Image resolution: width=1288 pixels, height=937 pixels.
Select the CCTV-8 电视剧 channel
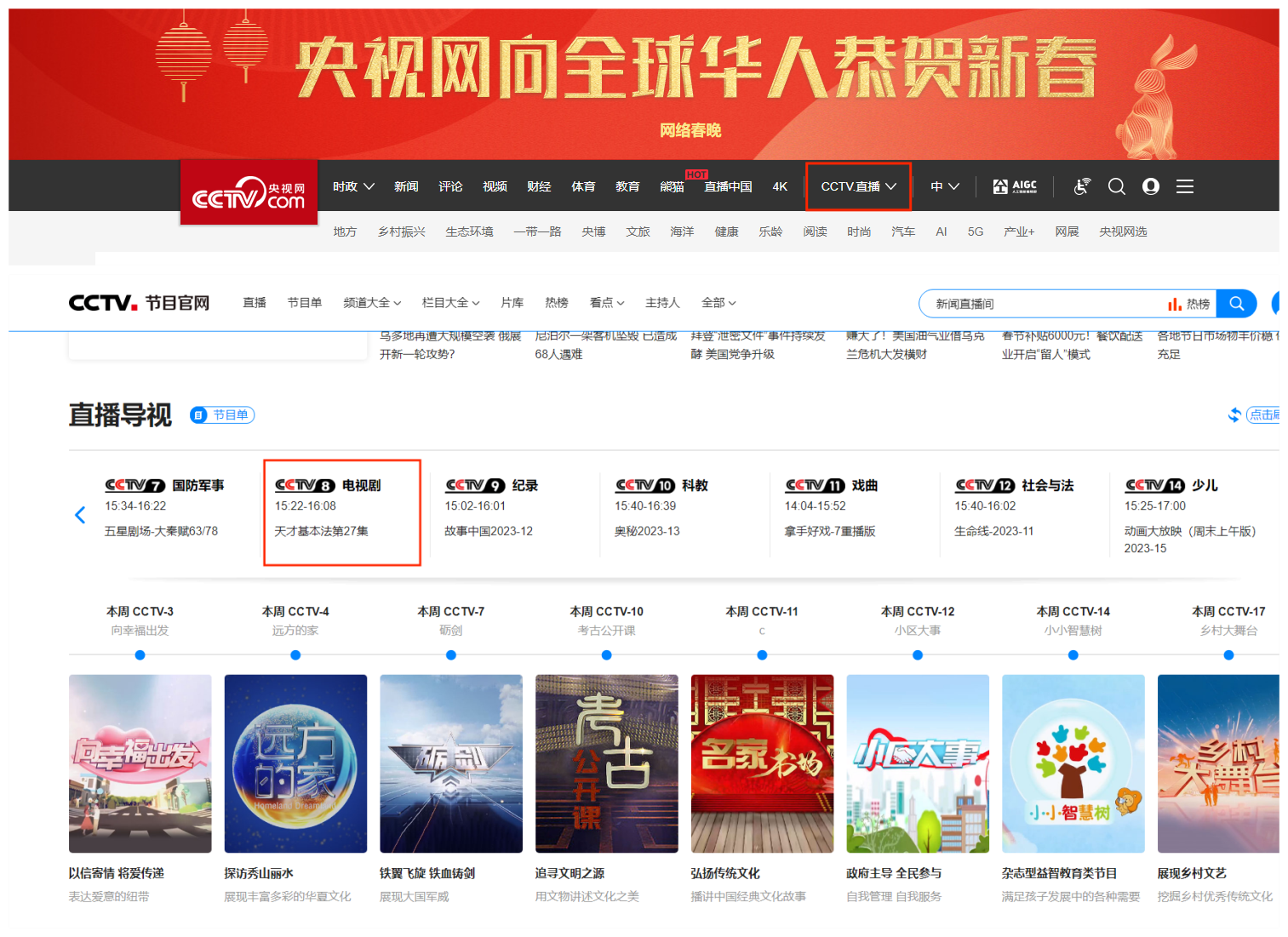click(x=328, y=485)
